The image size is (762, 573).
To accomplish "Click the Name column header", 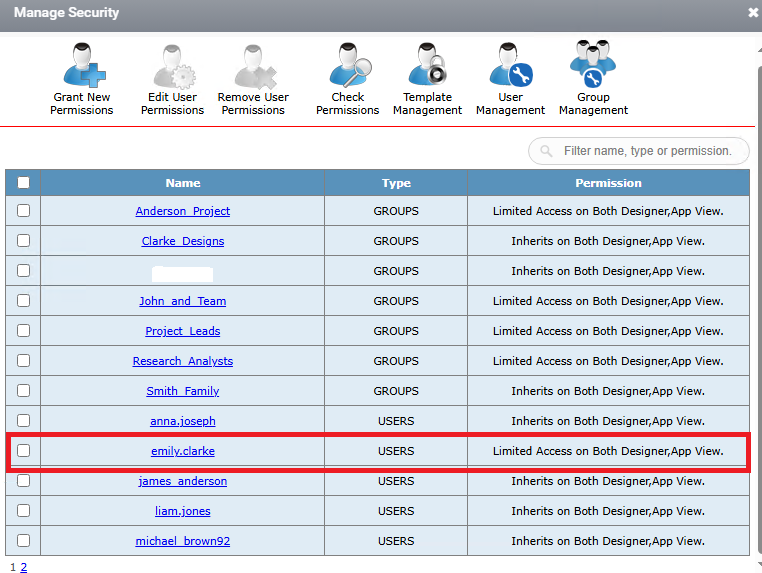I will (x=183, y=183).
